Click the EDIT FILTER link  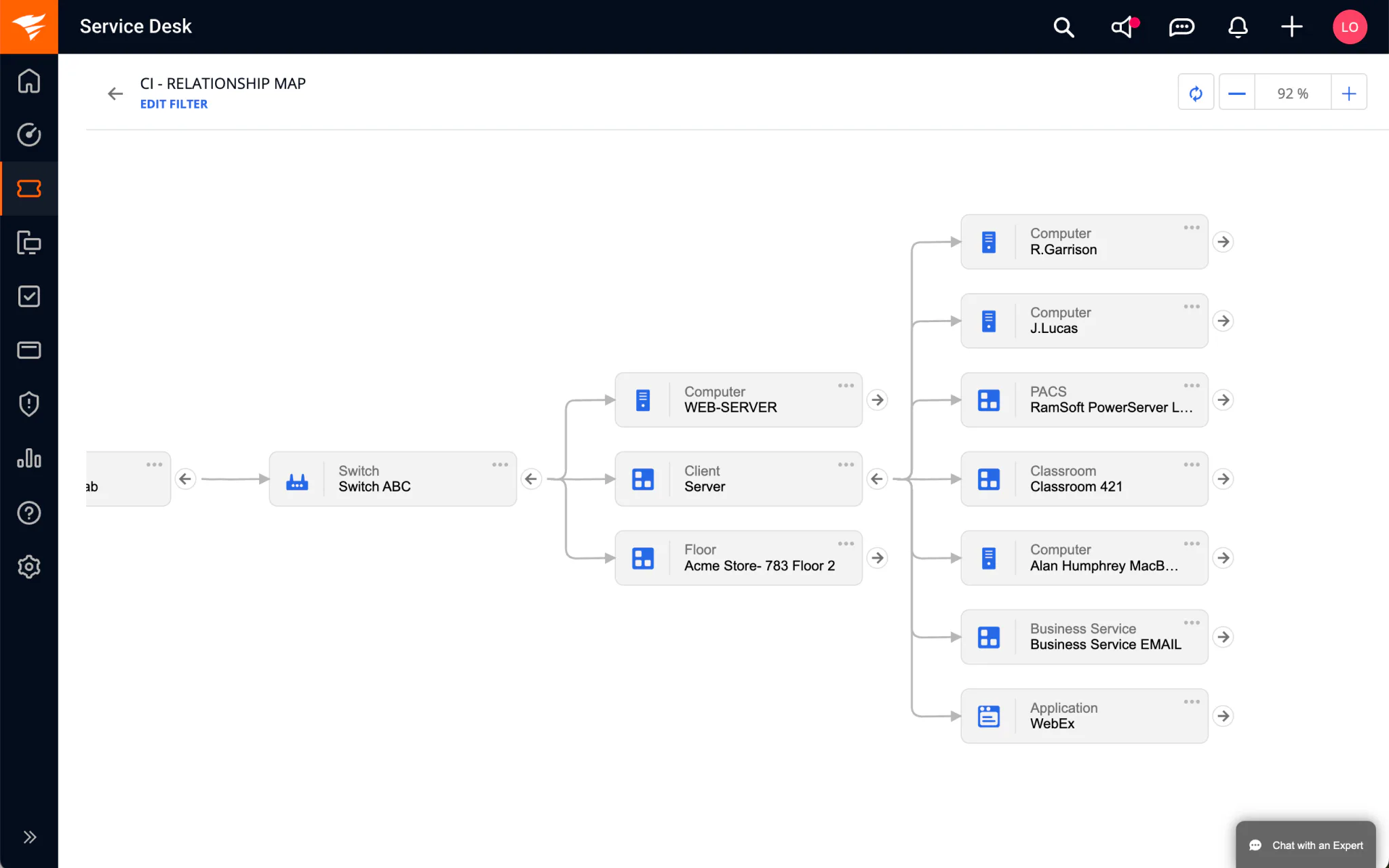tap(174, 104)
